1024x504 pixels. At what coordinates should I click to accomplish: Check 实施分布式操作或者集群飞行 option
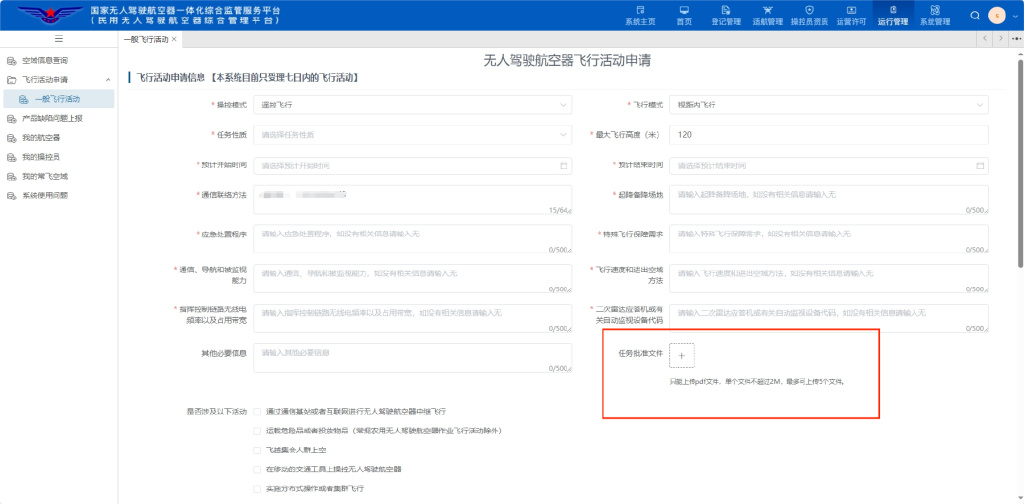coord(257,488)
